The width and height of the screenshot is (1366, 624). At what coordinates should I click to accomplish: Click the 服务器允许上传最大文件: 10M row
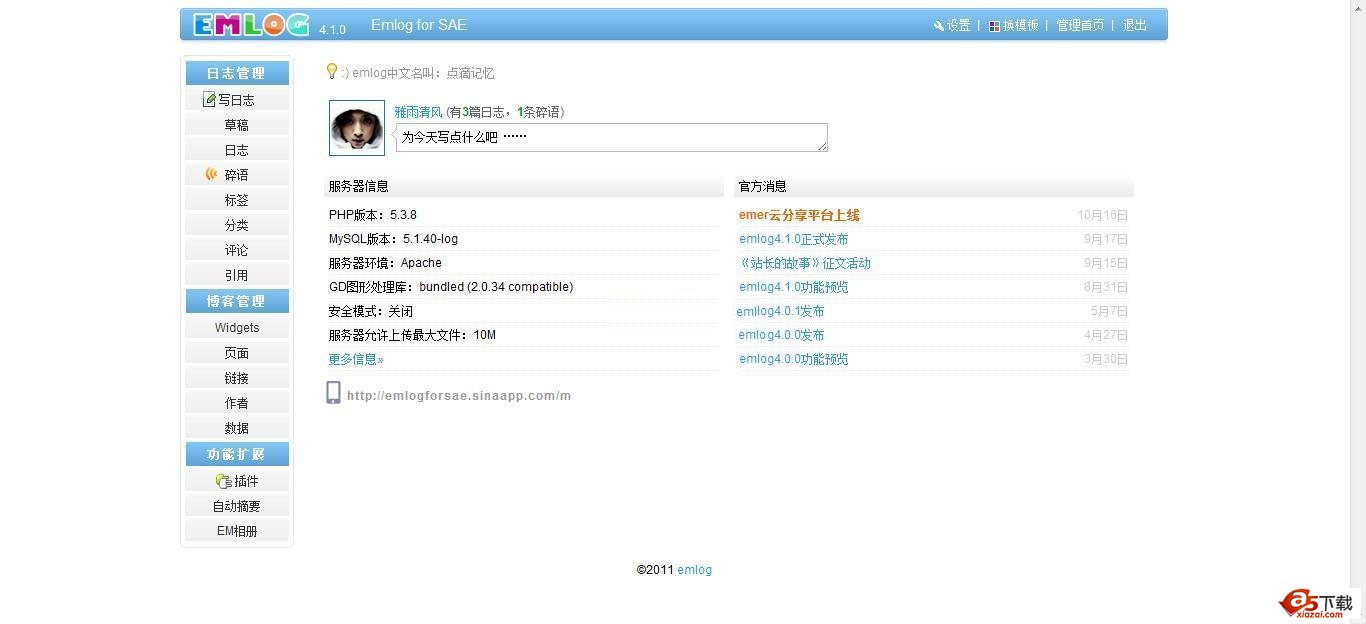pyautogui.click(x=523, y=335)
